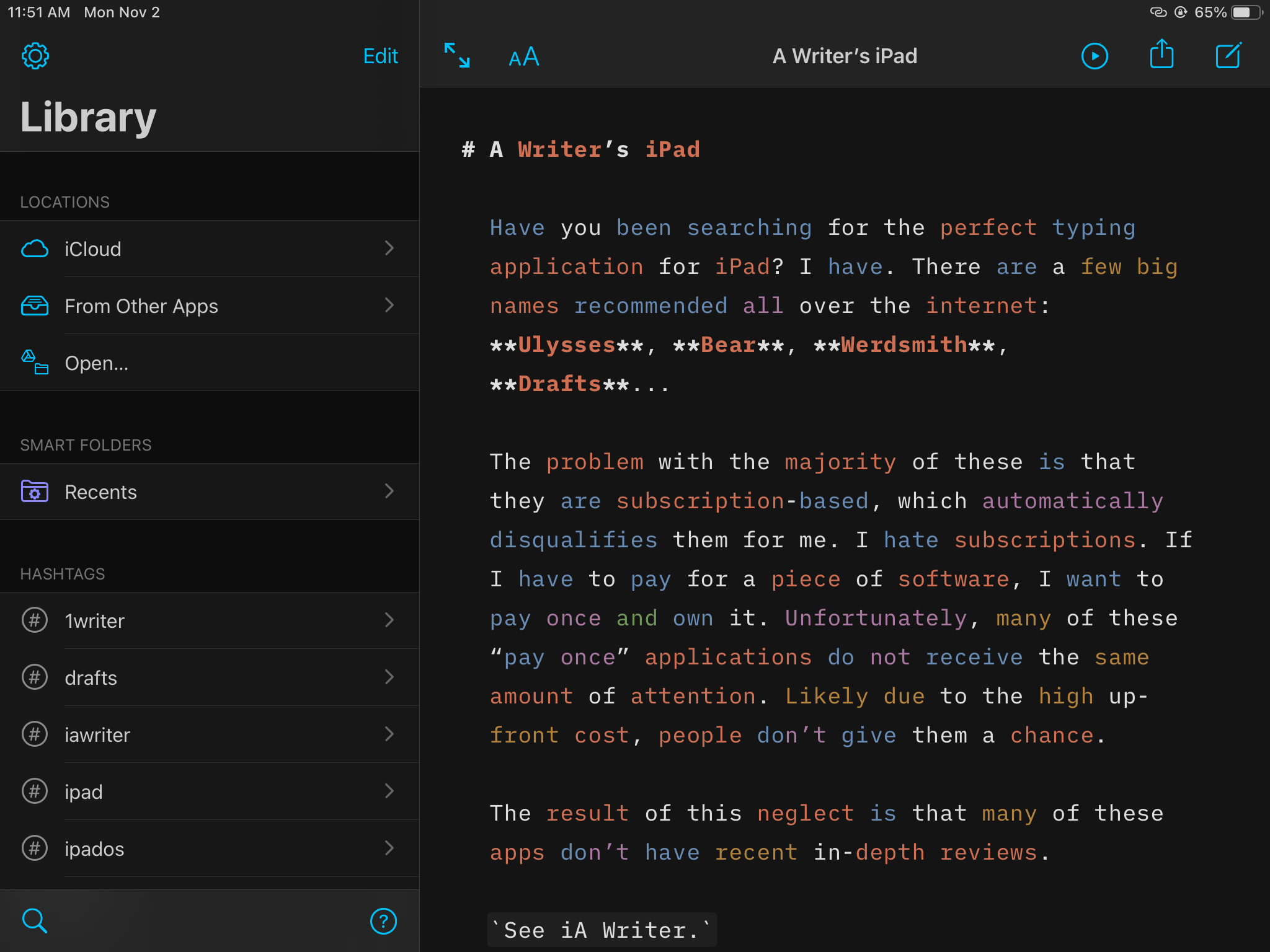Click rotation lock status icon

pos(1181,12)
